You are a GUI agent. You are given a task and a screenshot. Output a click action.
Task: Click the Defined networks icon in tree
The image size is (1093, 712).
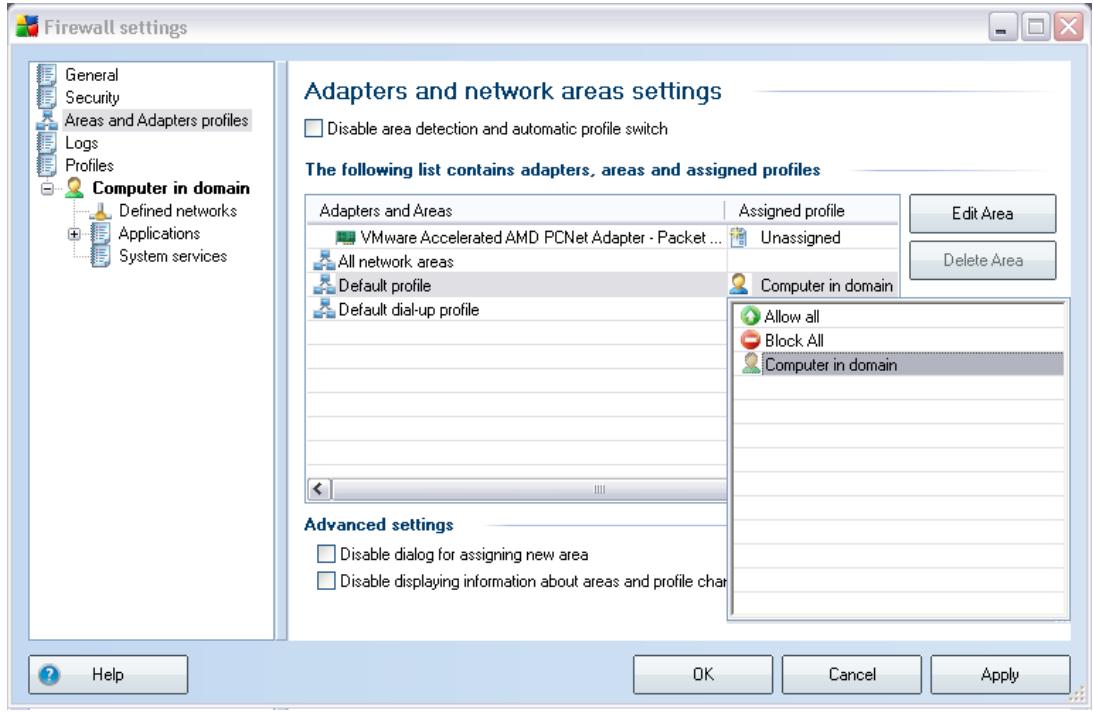pos(100,211)
